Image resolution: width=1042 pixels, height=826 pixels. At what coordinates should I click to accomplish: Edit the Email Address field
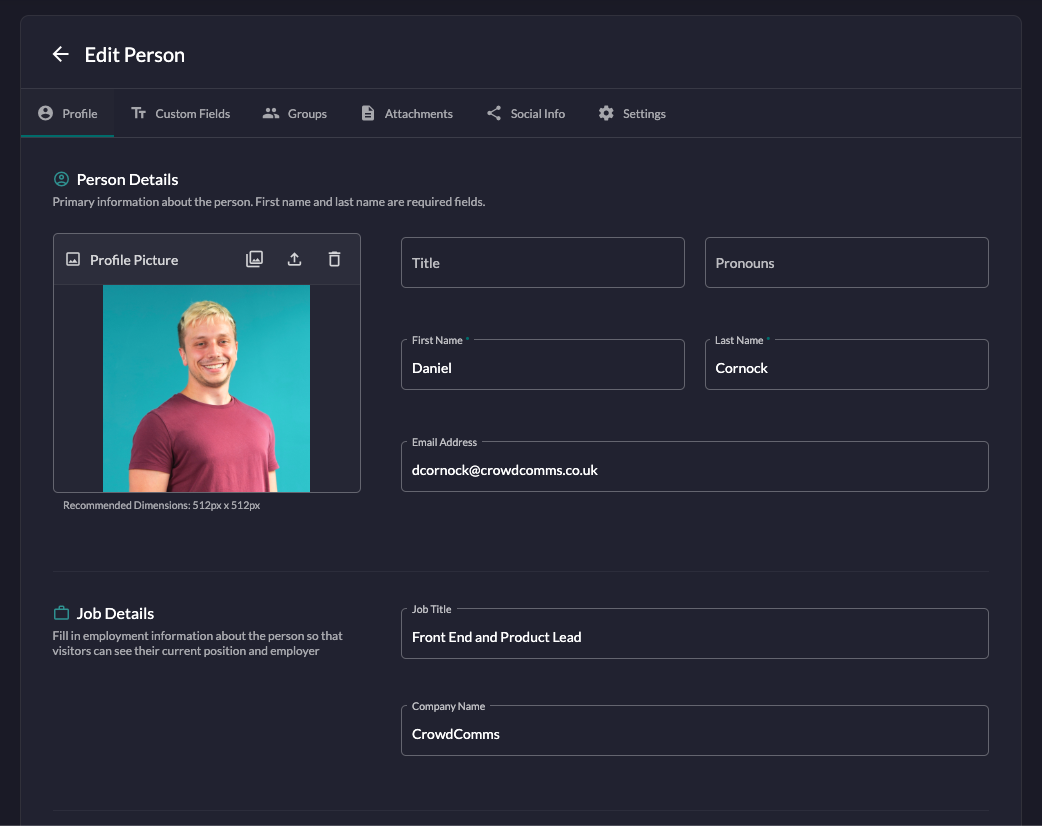(694, 466)
